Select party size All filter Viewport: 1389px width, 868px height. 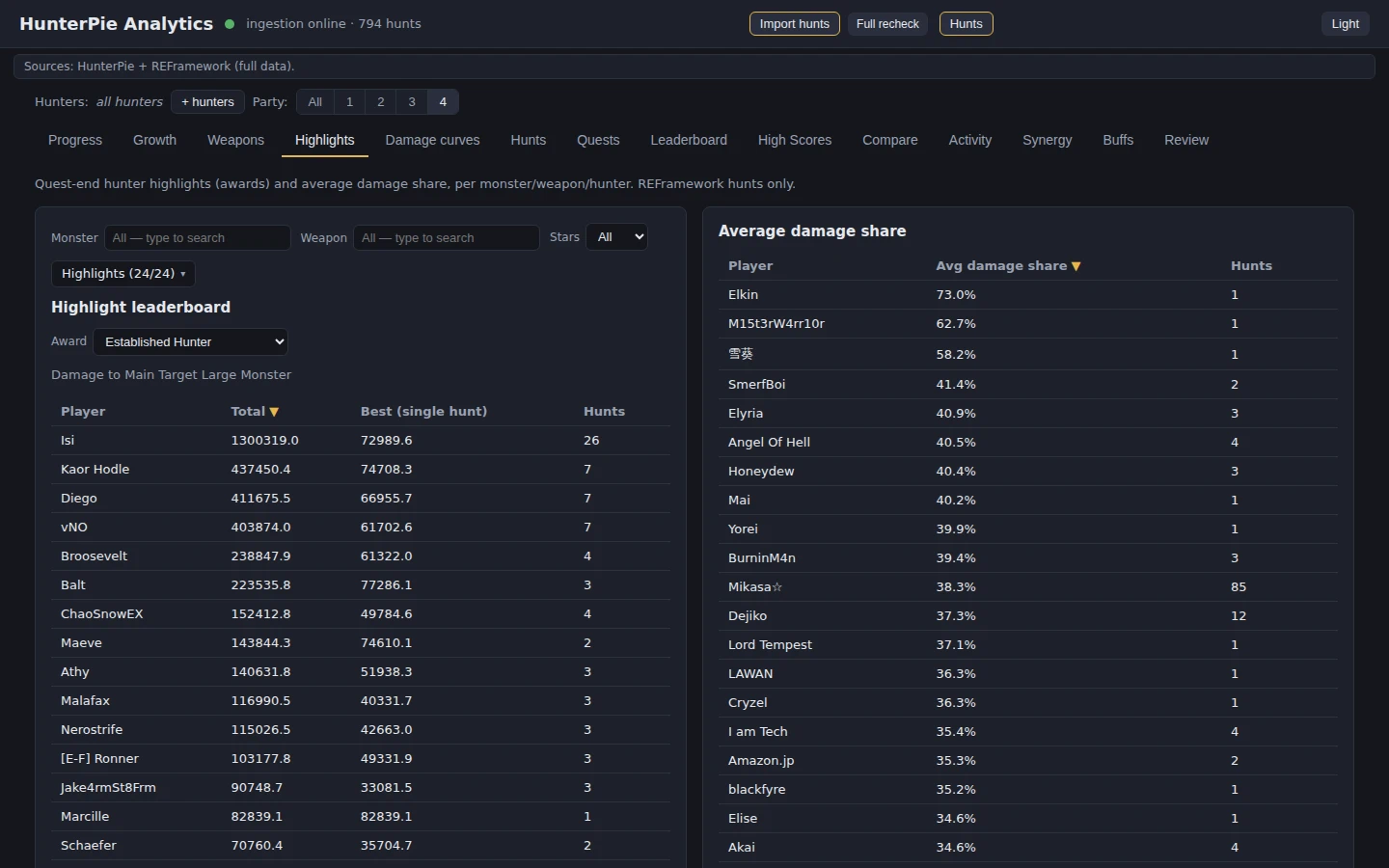[x=315, y=102]
